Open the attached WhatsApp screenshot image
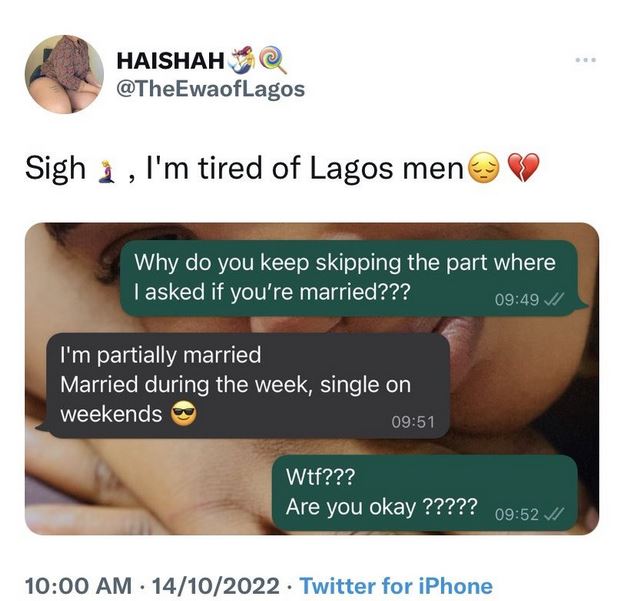This screenshot has width=620, height=601. (312, 378)
